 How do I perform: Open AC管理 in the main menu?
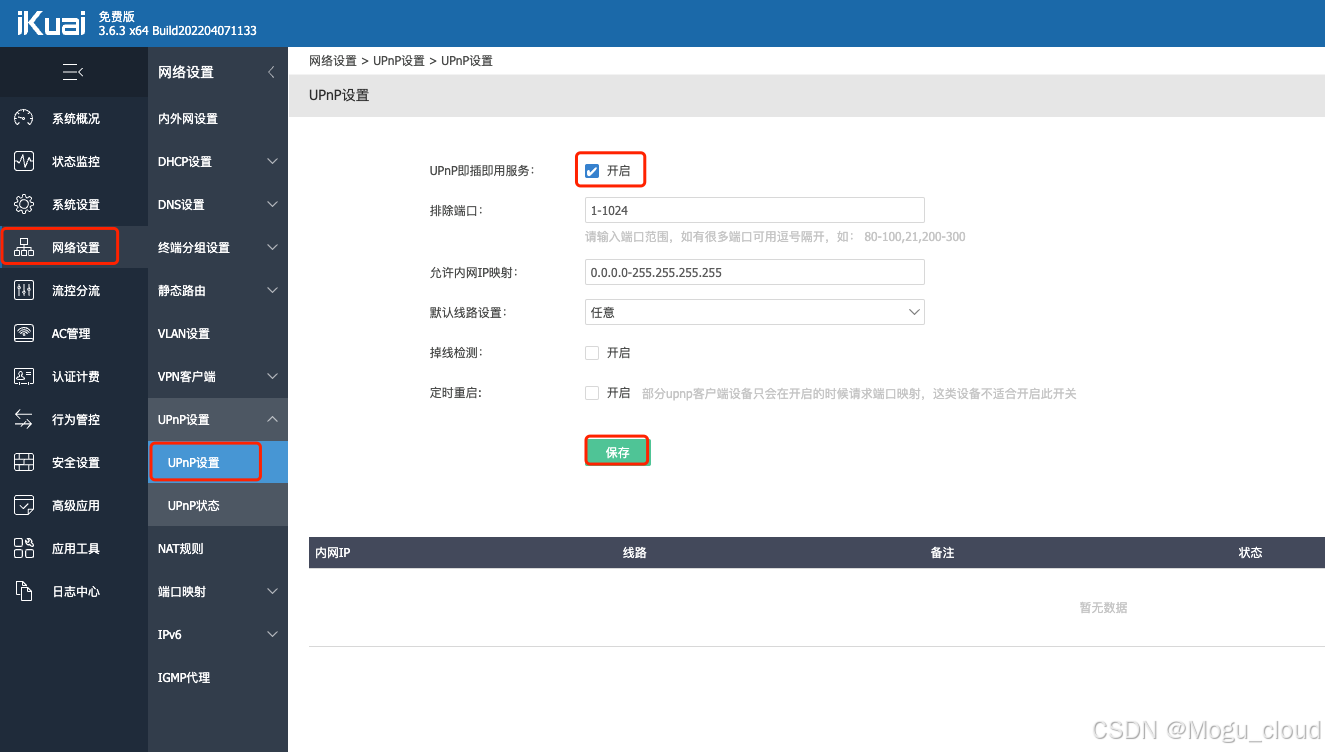[x=74, y=333]
